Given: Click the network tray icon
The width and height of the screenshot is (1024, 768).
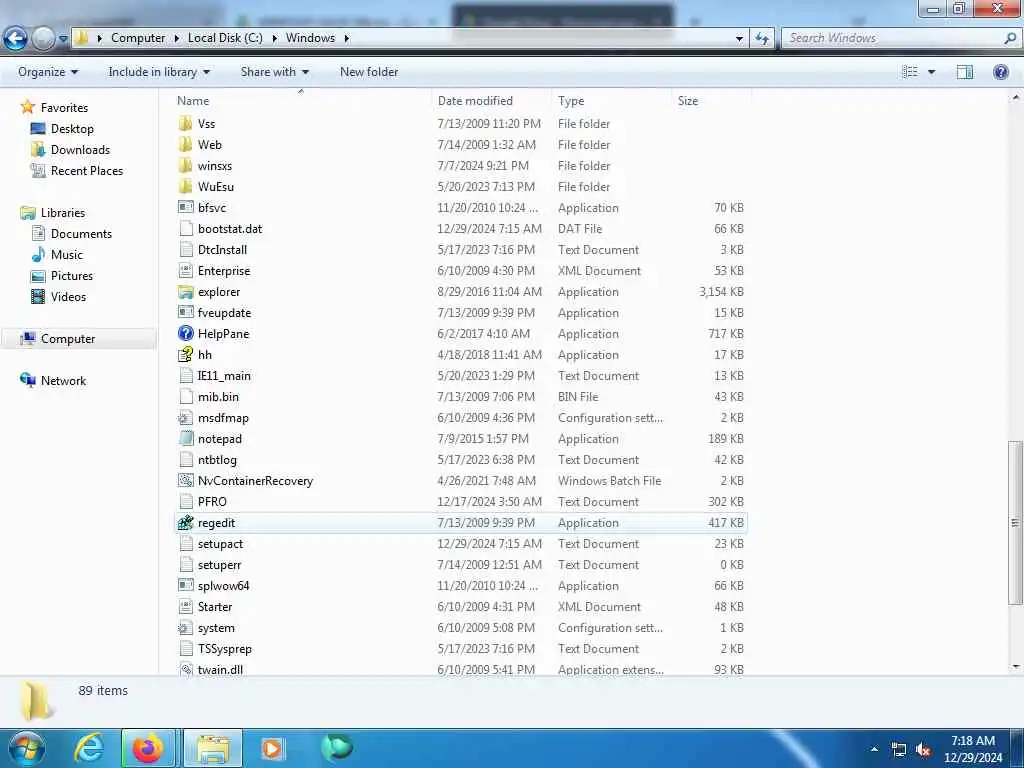Looking at the screenshot, I should point(899,750).
